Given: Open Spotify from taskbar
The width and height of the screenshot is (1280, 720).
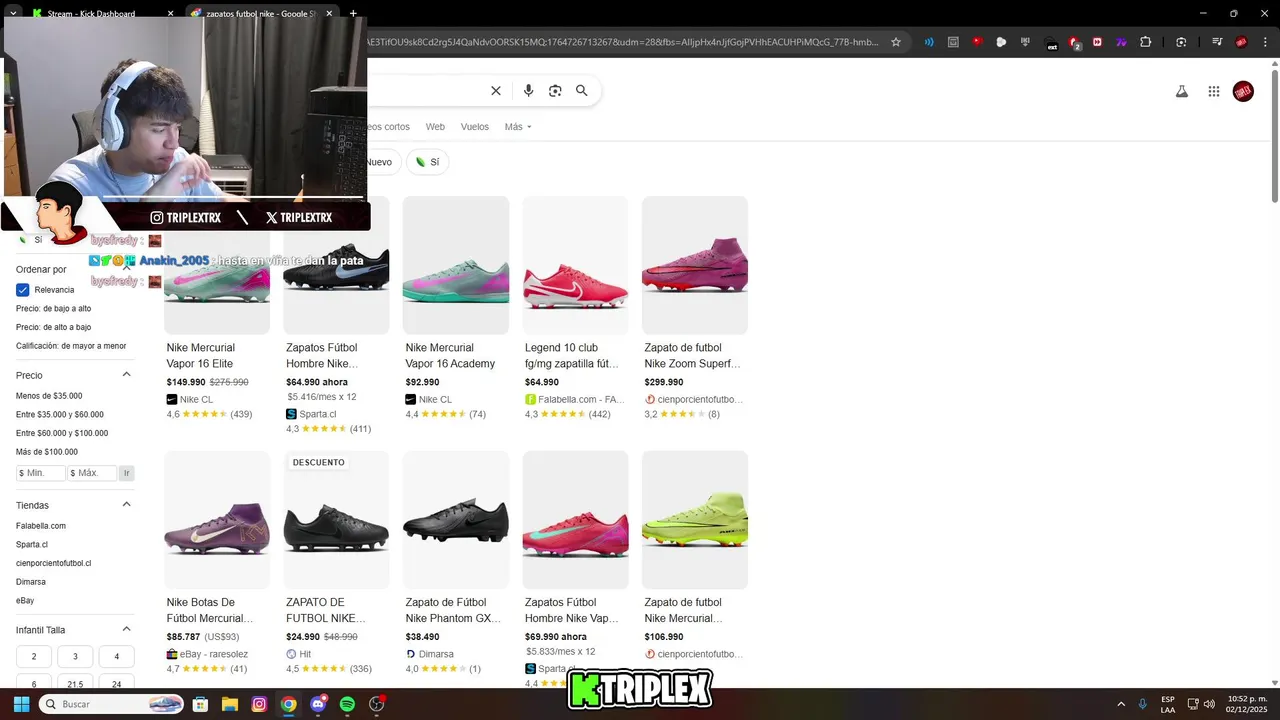Looking at the screenshot, I should 347,704.
